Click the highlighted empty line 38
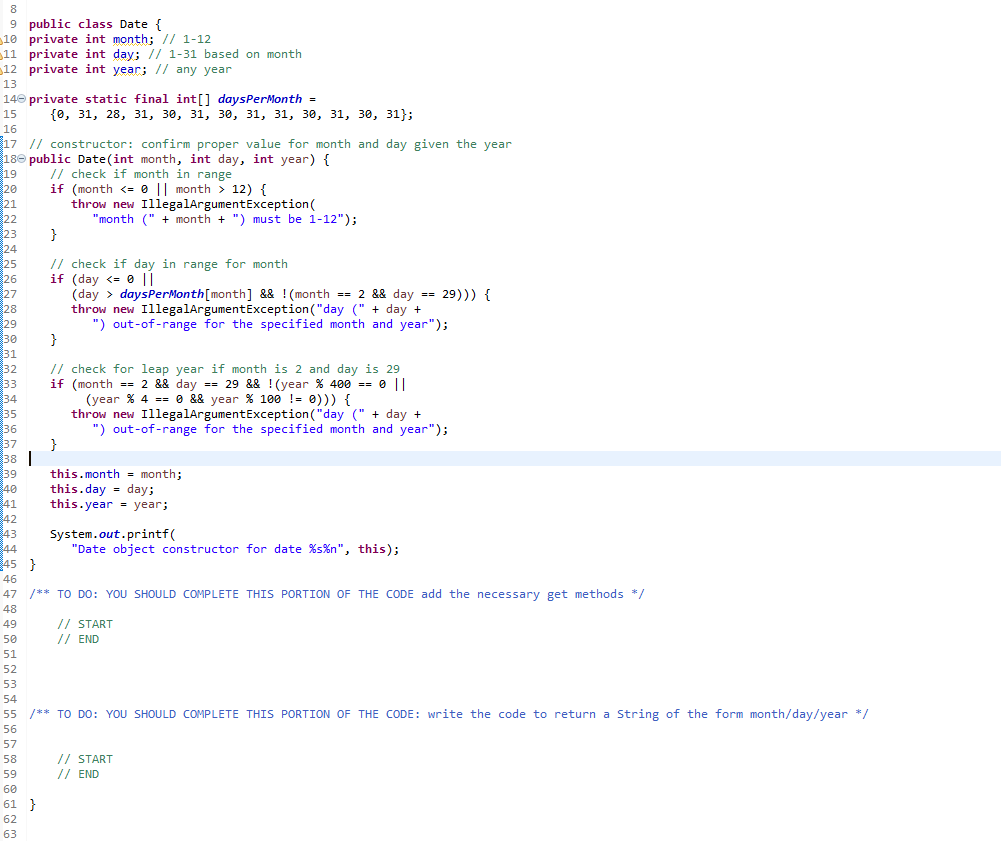 coord(400,458)
